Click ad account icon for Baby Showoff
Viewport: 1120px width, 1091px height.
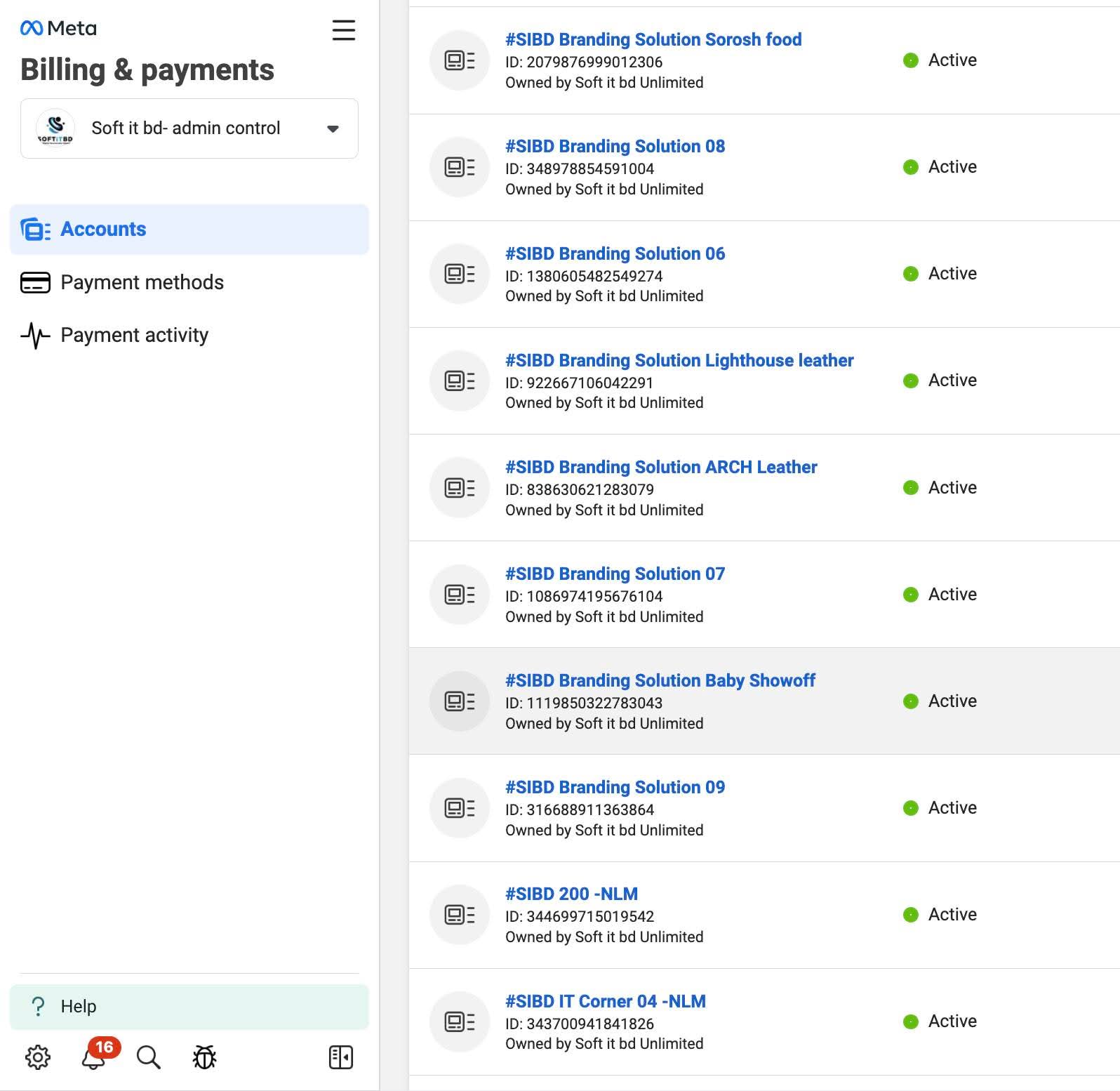pyautogui.click(x=460, y=701)
